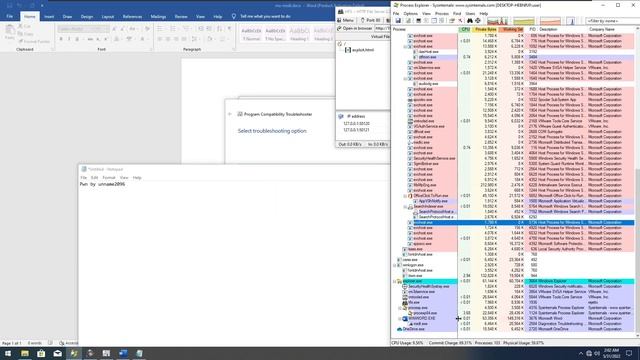Open the File menu in Notepad

pos(84,178)
